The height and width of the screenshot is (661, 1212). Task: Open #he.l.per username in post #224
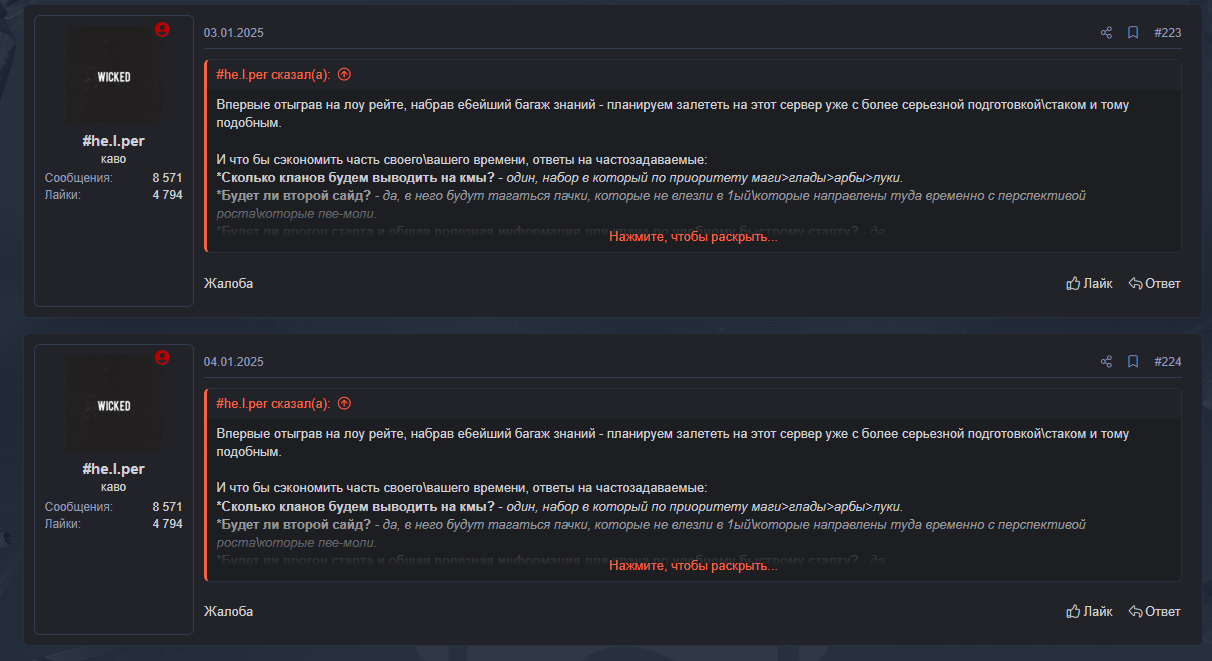(x=113, y=469)
